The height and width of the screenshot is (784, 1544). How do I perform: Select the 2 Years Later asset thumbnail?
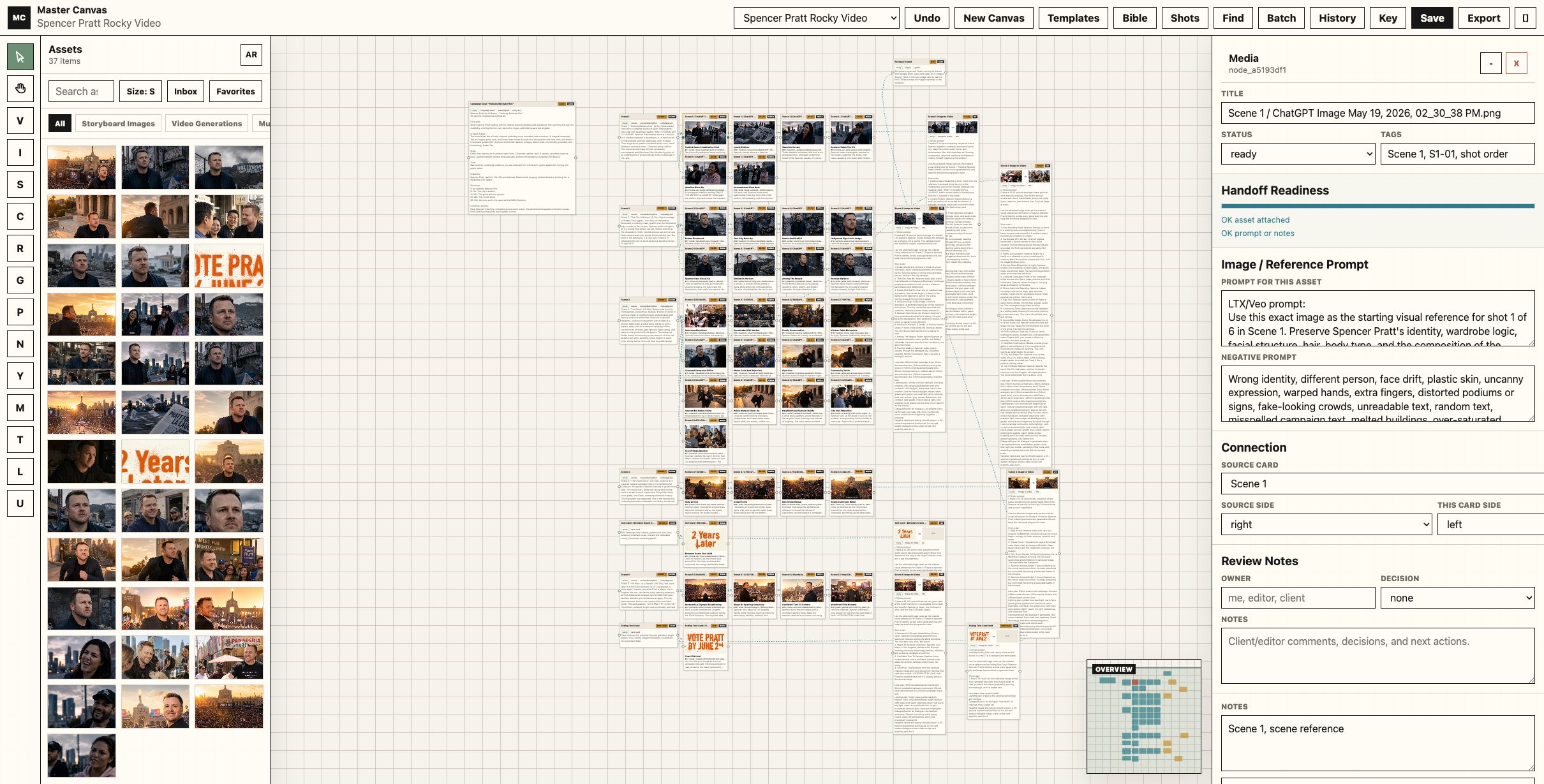(x=155, y=461)
